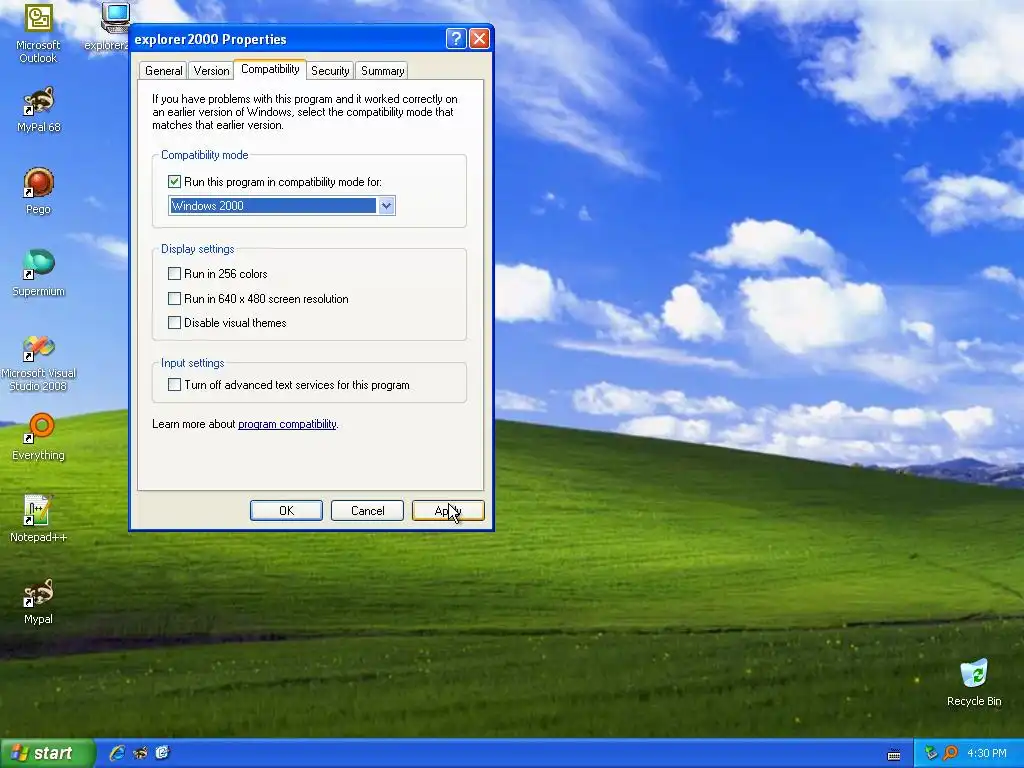Launch Internet Explorer from Quick Launch
The height and width of the screenshot is (768, 1024).
[117, 753]
